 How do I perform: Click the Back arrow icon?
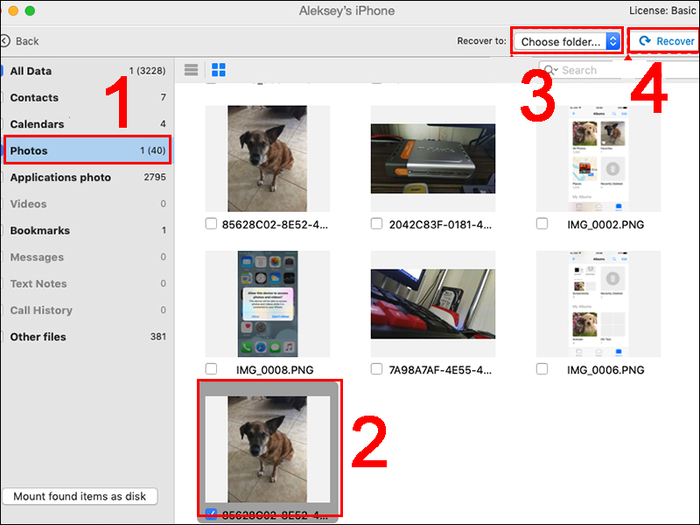(5, 41)
